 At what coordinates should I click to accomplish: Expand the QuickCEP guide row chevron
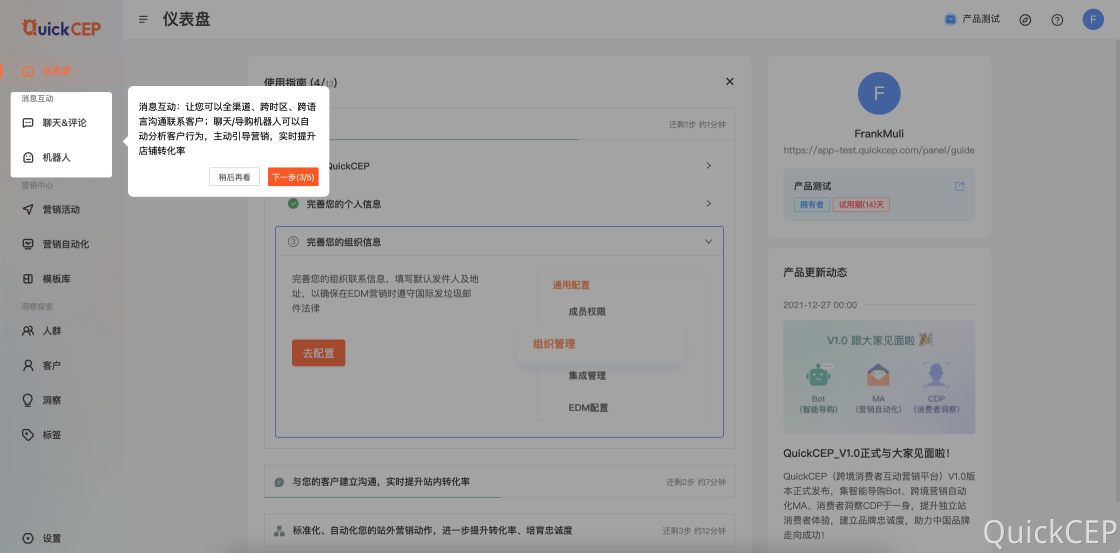(709, 165)
